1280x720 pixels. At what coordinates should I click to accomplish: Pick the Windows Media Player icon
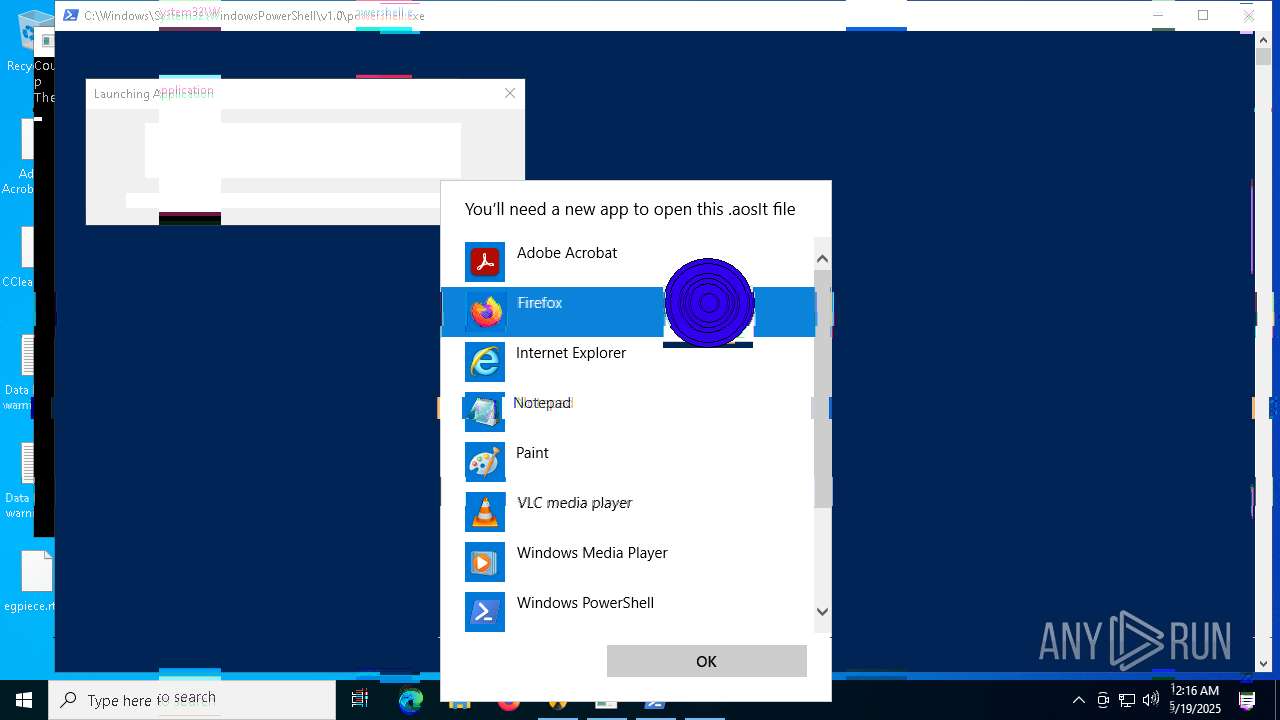485,562
